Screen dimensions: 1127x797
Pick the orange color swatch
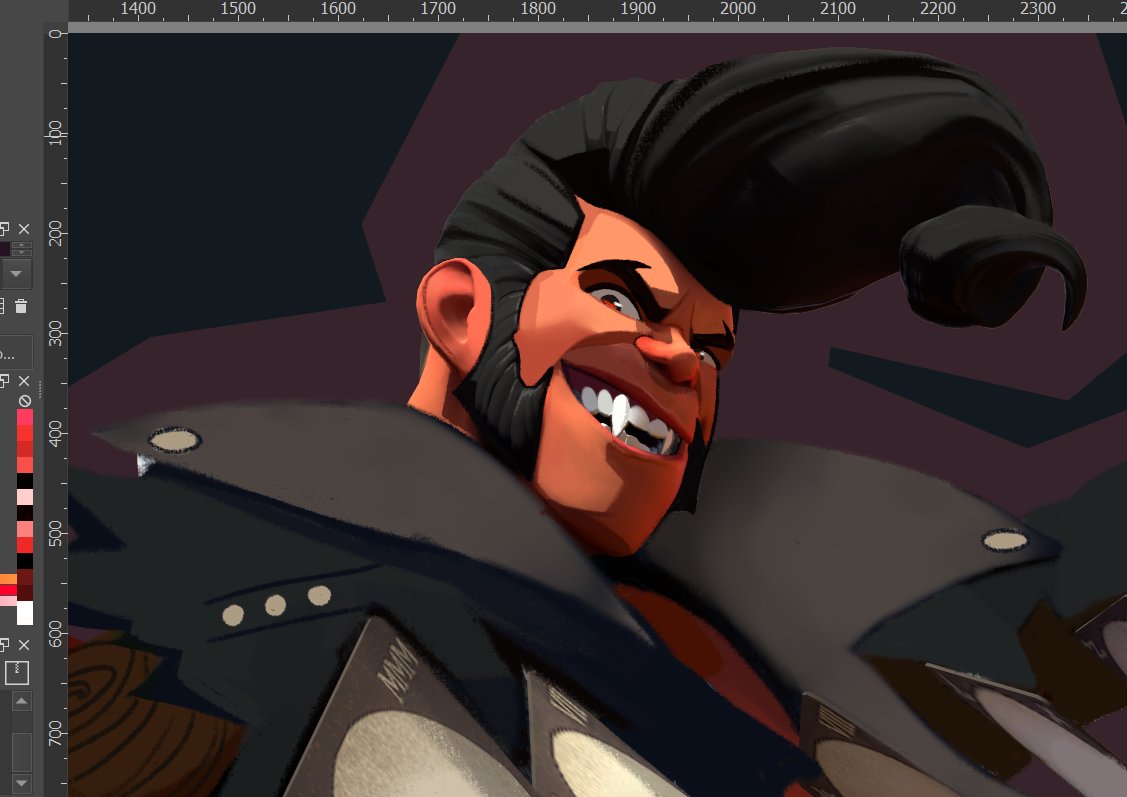pos(8,579)
